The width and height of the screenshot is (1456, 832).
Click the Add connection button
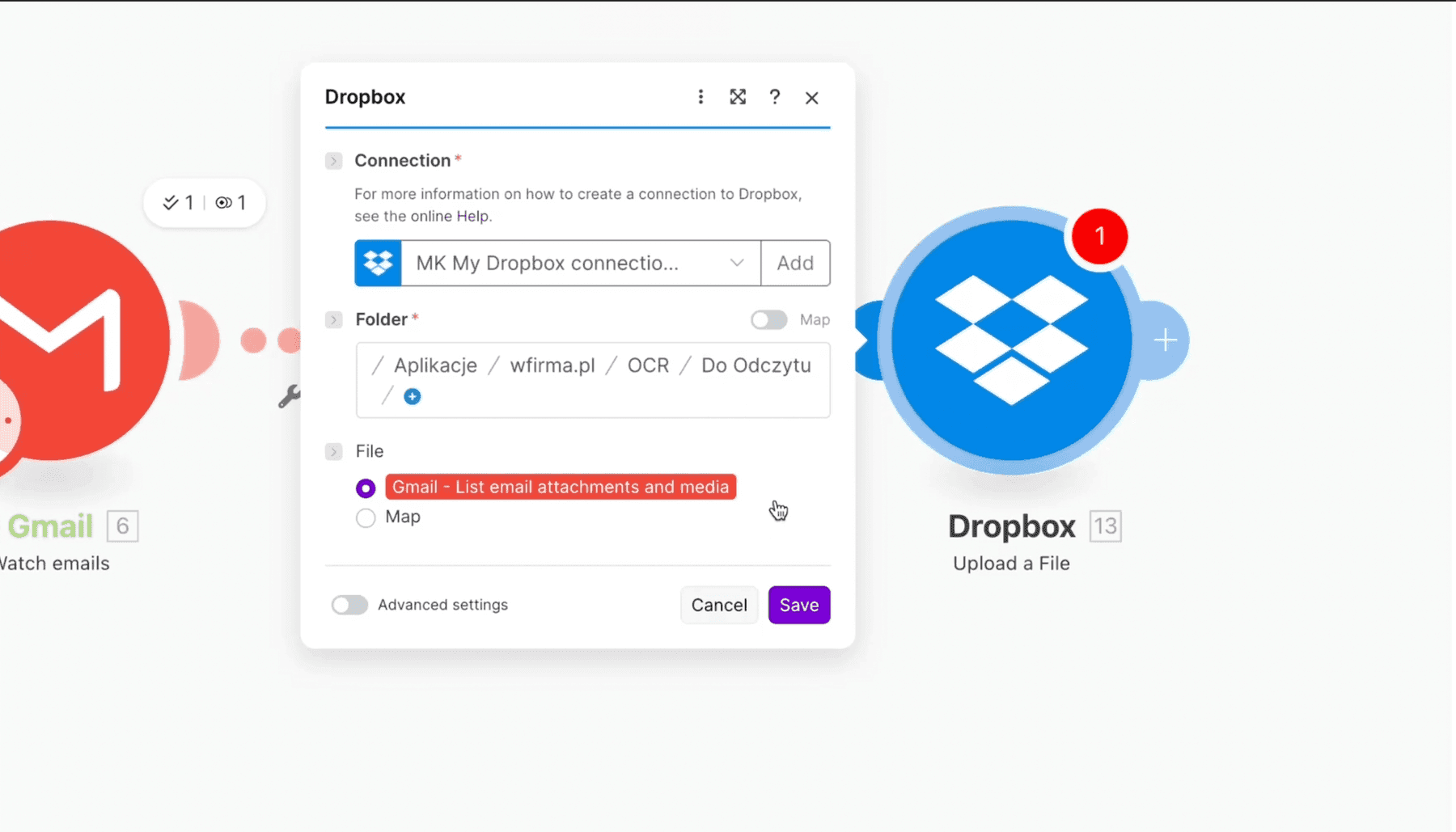(795, 263)
